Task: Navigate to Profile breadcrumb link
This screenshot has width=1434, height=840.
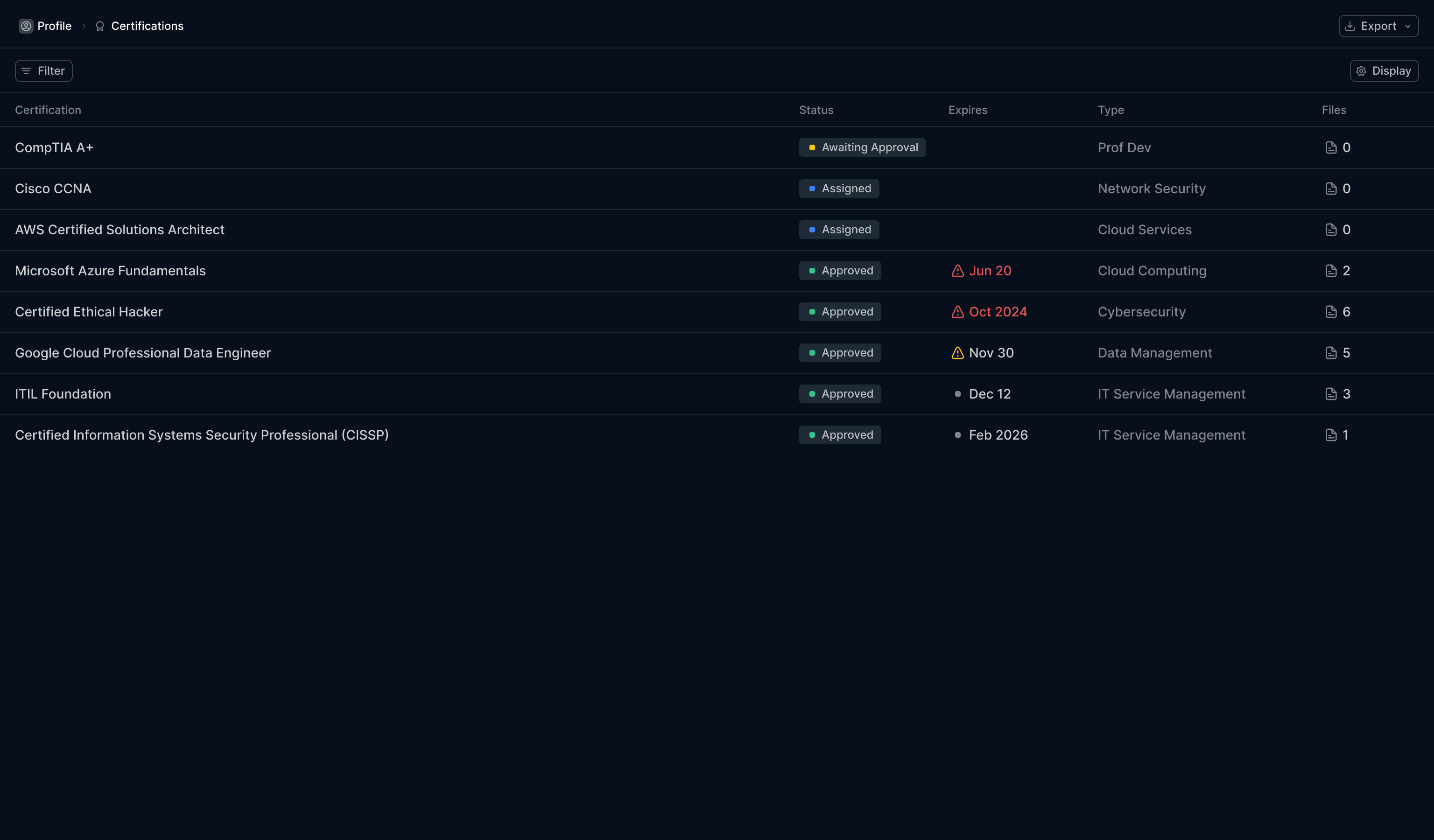Action: tap(54, 26)
